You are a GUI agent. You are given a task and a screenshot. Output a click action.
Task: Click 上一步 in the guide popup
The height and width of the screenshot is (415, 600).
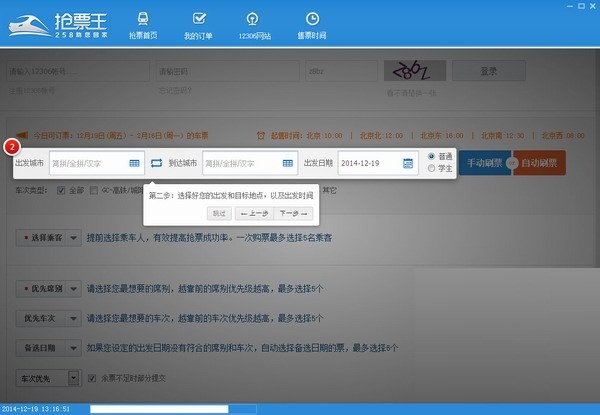[x=254, y=213]
